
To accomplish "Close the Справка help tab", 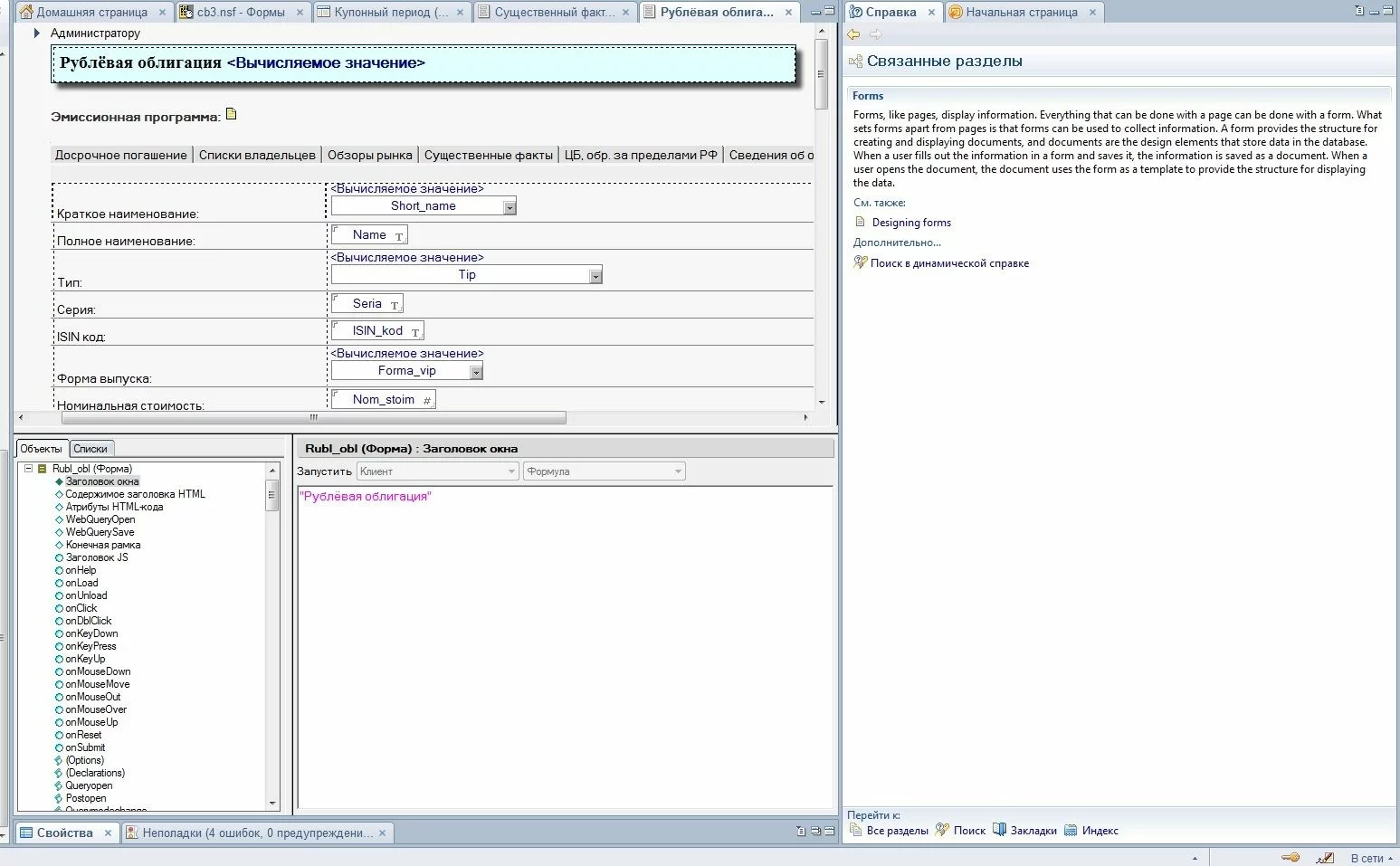I will tap(931, 13).
